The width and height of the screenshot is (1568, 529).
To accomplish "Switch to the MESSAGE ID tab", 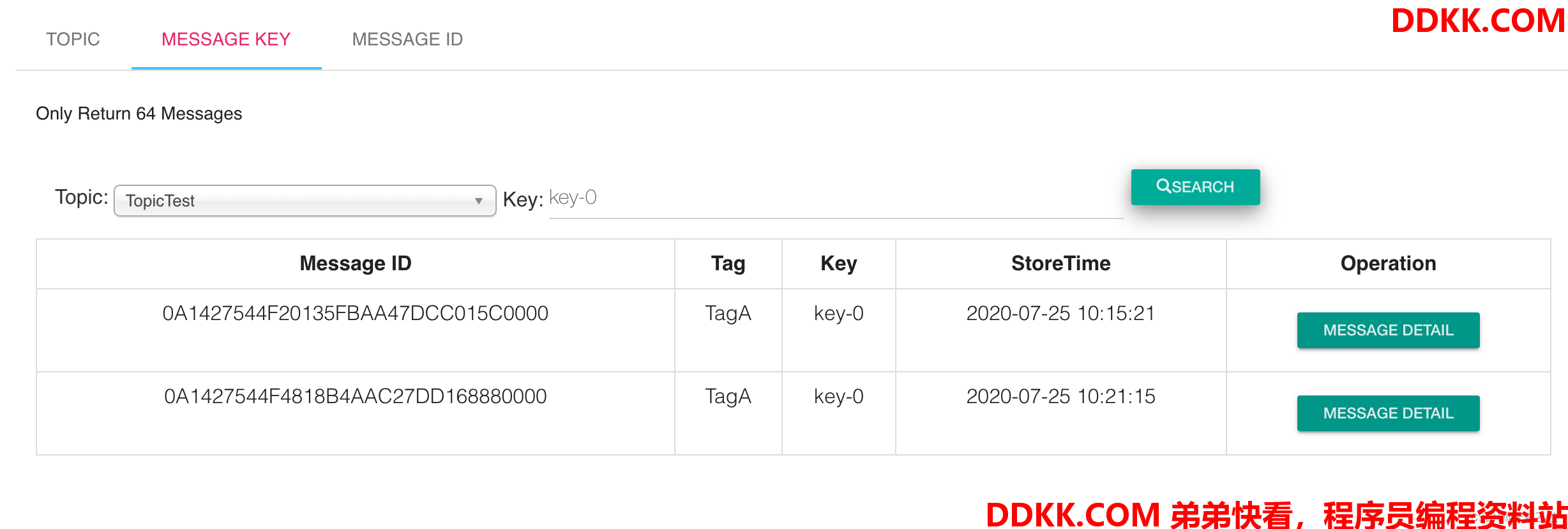I will (x=407, y=40).
